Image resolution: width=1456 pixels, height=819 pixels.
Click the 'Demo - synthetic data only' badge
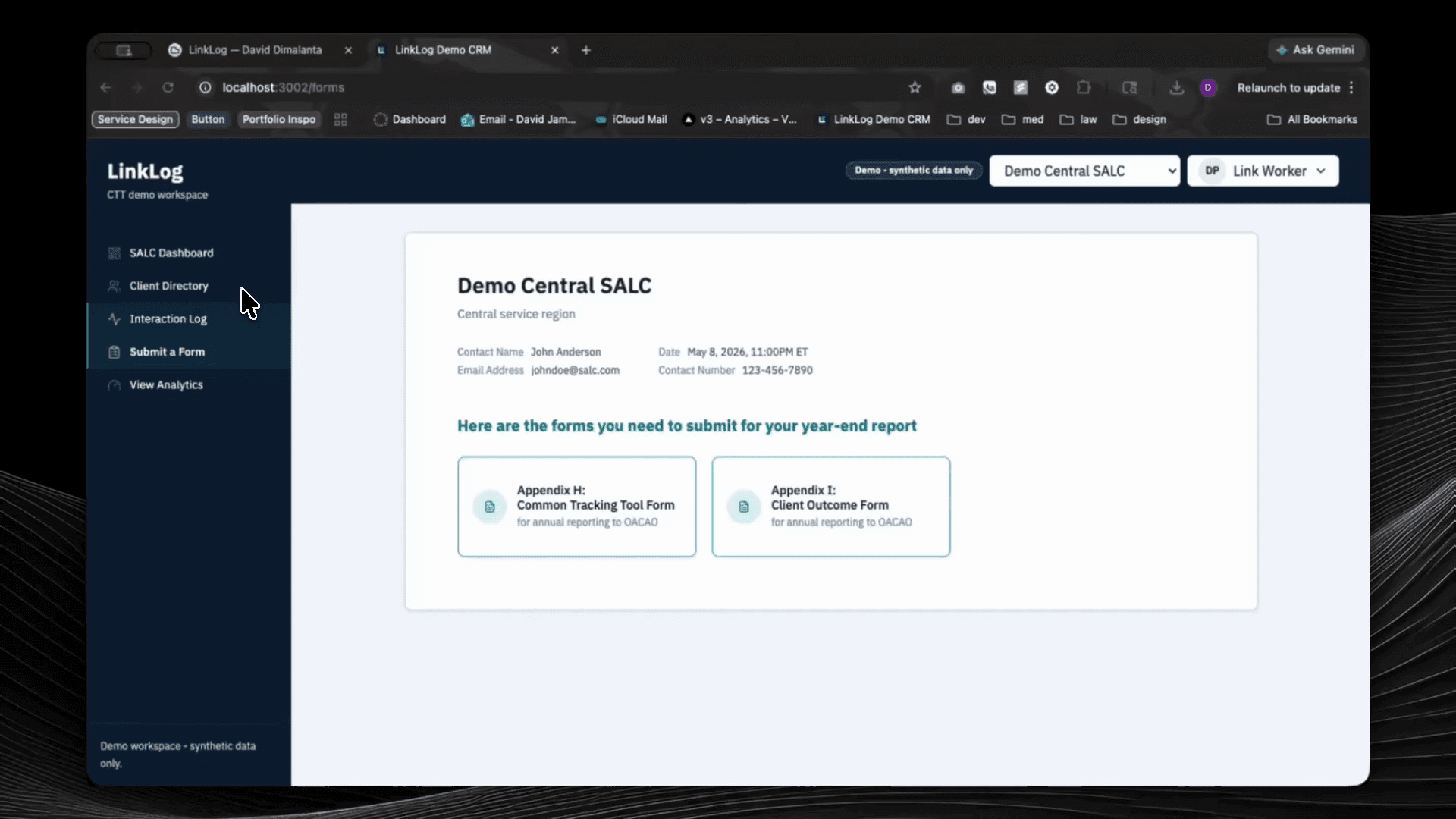(914, 171)
